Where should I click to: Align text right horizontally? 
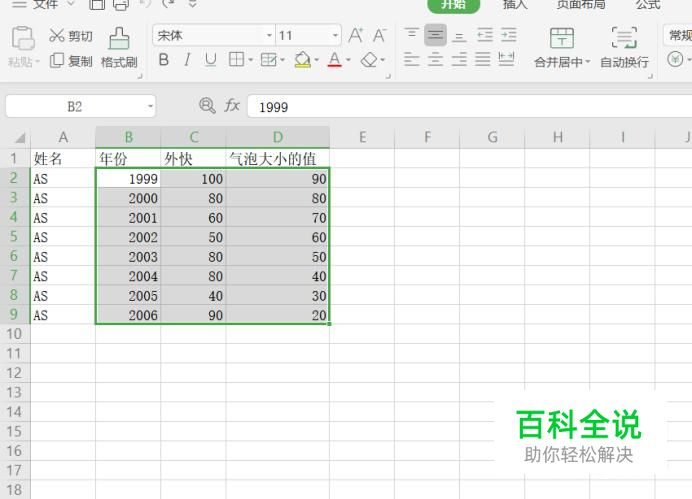tap(459, 59)
